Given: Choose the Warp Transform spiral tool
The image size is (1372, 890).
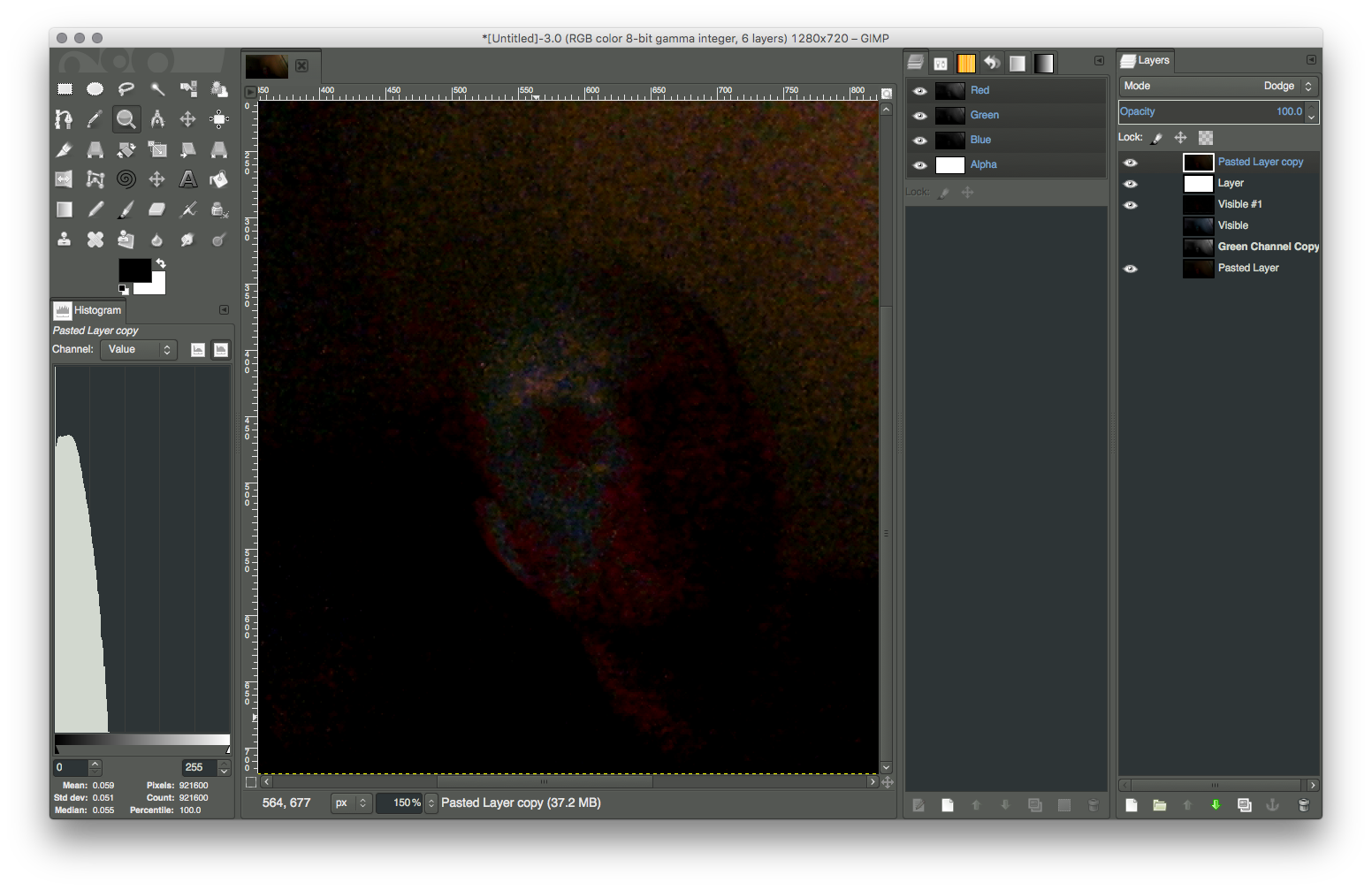Looking at the screenshot, I should [x=126, y=179].
